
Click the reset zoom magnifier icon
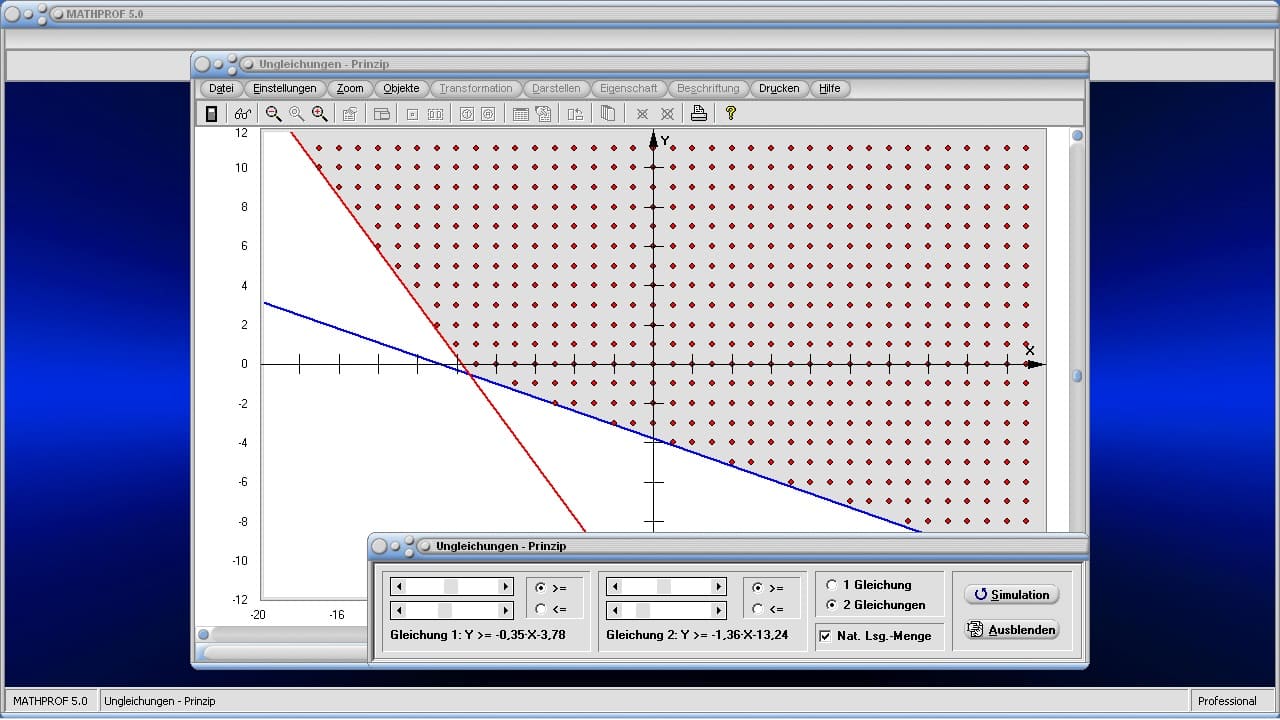click(x=296, y=114)
